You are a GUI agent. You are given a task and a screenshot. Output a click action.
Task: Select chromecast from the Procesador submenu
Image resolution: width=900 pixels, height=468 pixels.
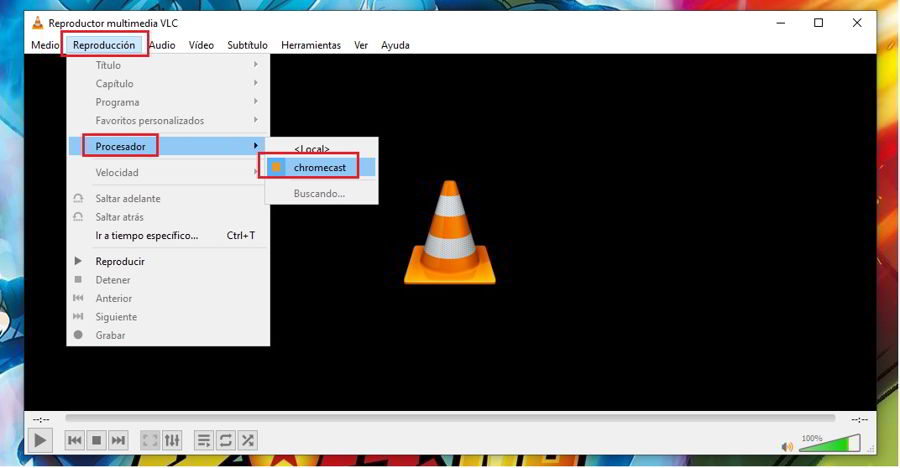[319, 167]
